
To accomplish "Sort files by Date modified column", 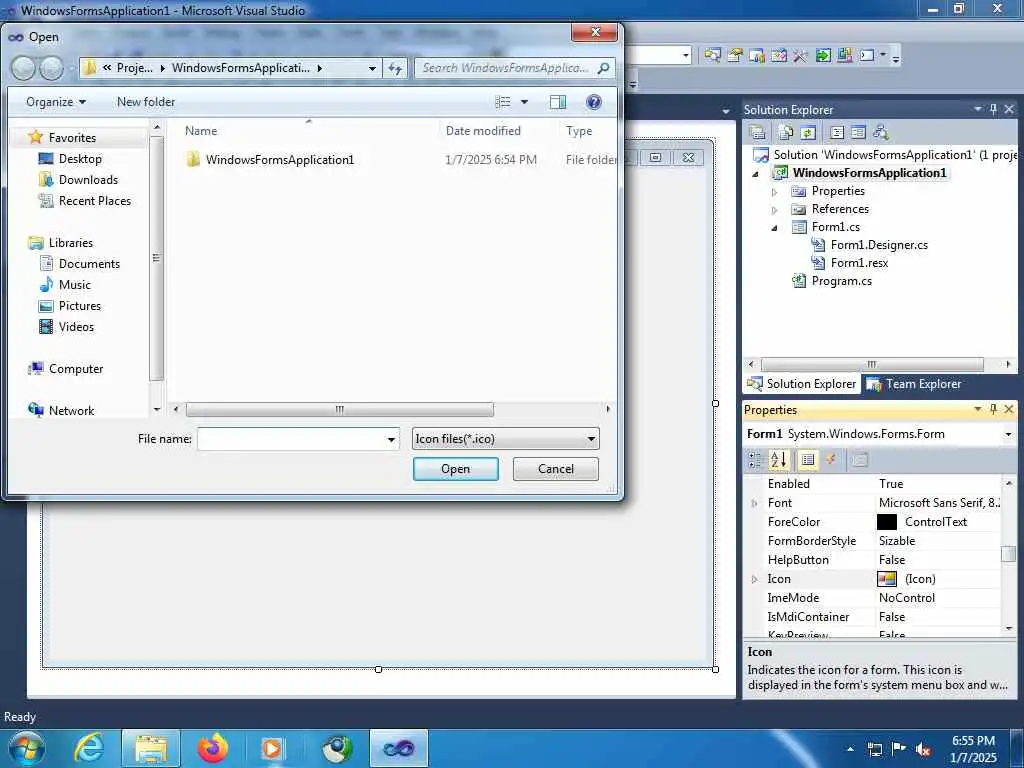I will pos(483,131).
